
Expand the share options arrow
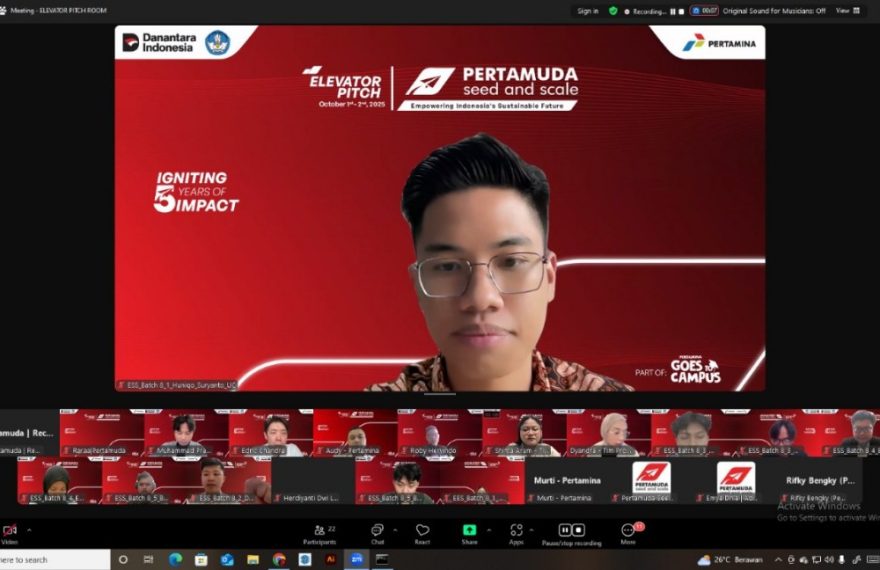tap(488, 530)
